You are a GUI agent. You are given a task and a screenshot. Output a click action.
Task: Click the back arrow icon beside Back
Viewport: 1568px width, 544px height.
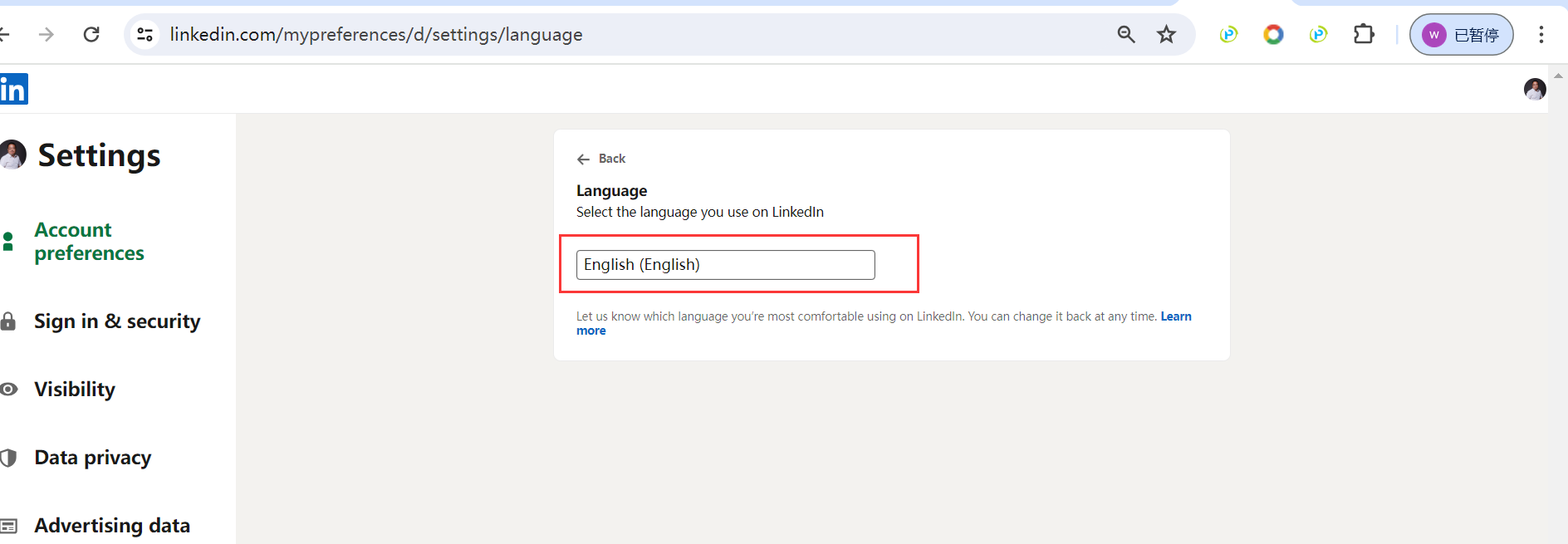click(x=584, y=159)
